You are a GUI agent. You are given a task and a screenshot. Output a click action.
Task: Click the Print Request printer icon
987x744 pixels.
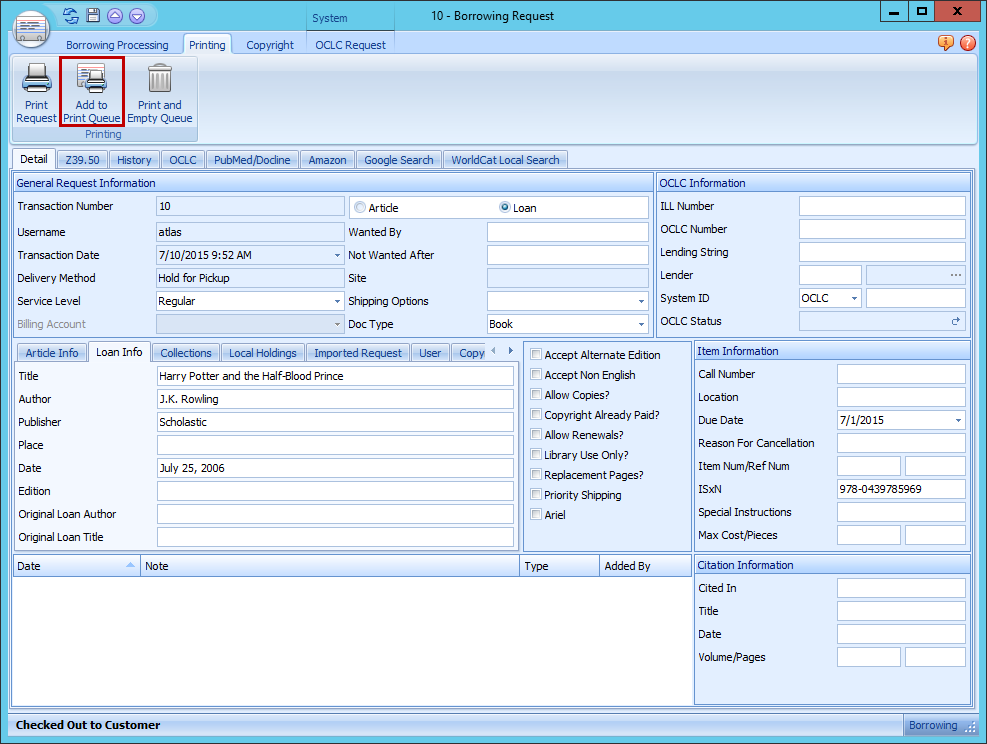[x=36, y=80]
